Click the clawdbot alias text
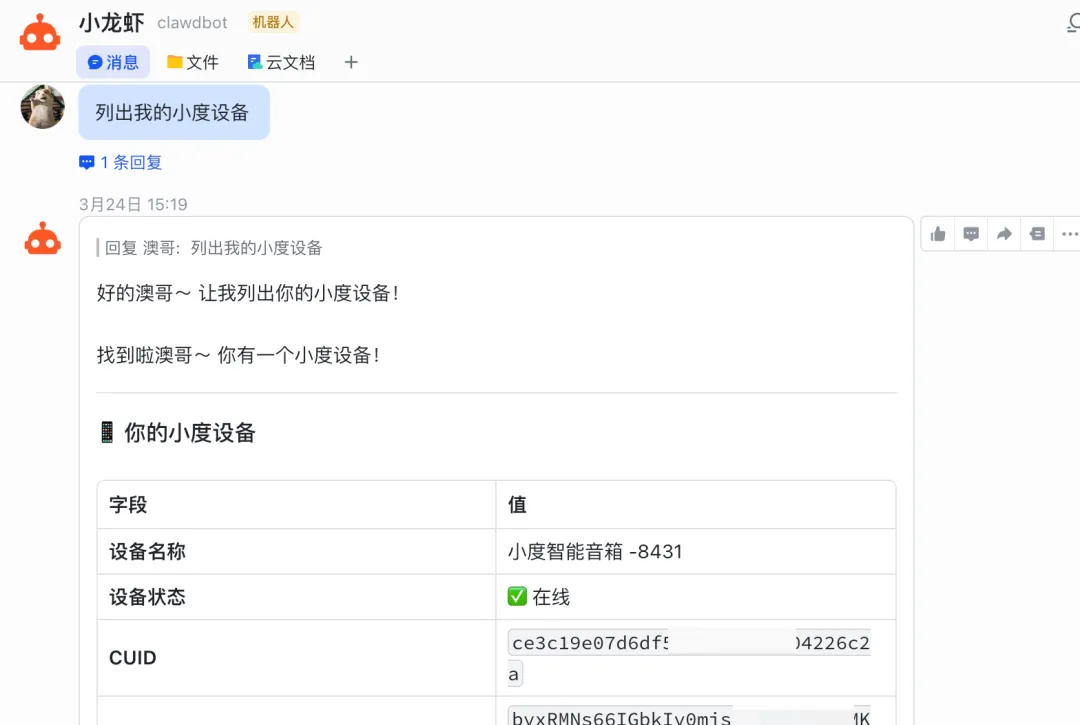1080x725 pixels. (192, 23)
